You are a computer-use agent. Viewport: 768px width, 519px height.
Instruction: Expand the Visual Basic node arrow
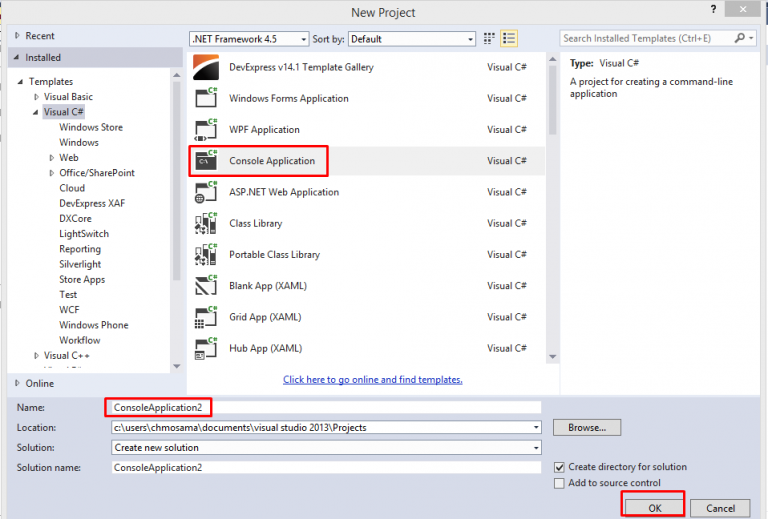click(36, 97)
